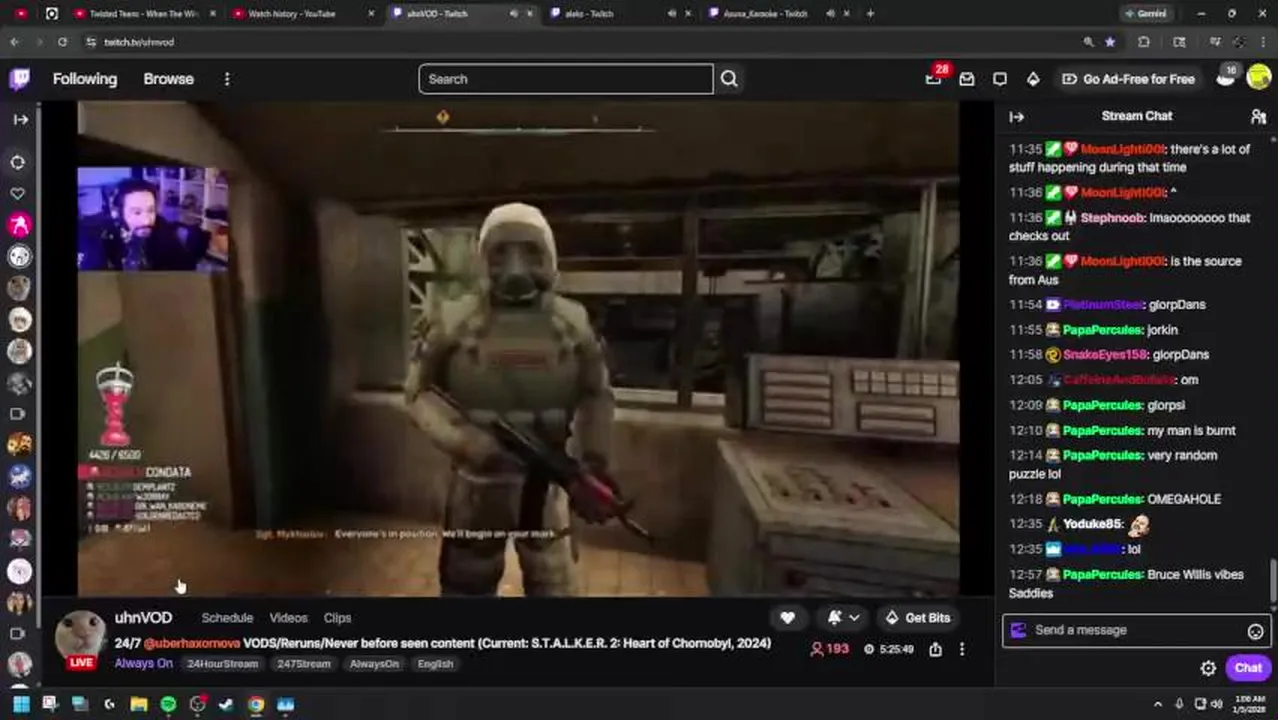1278x720 pixels.
Task: Open the Always On category link
Action: 143,663
